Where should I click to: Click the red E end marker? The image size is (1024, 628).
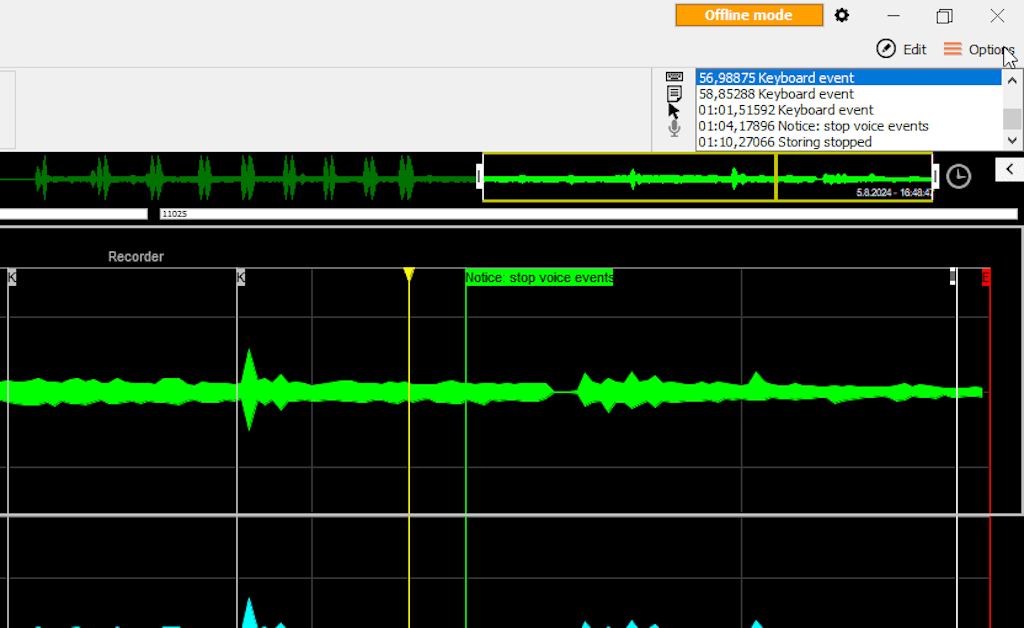(x=986, y=277)
